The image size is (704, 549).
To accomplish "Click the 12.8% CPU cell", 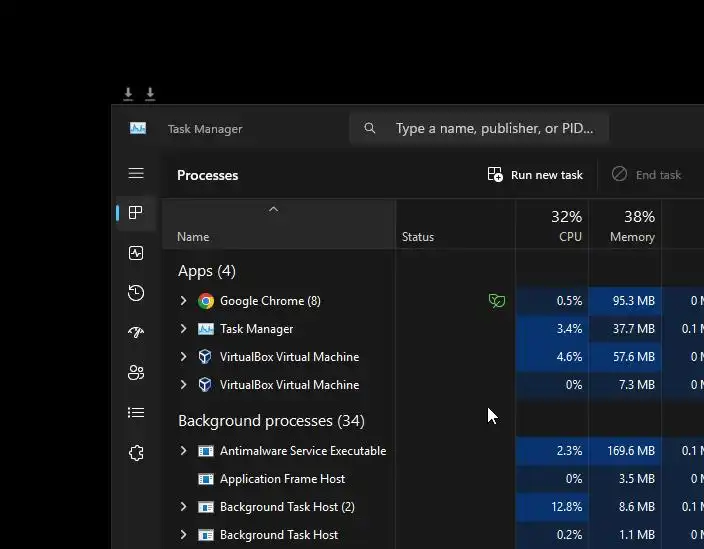I will 552,507.
